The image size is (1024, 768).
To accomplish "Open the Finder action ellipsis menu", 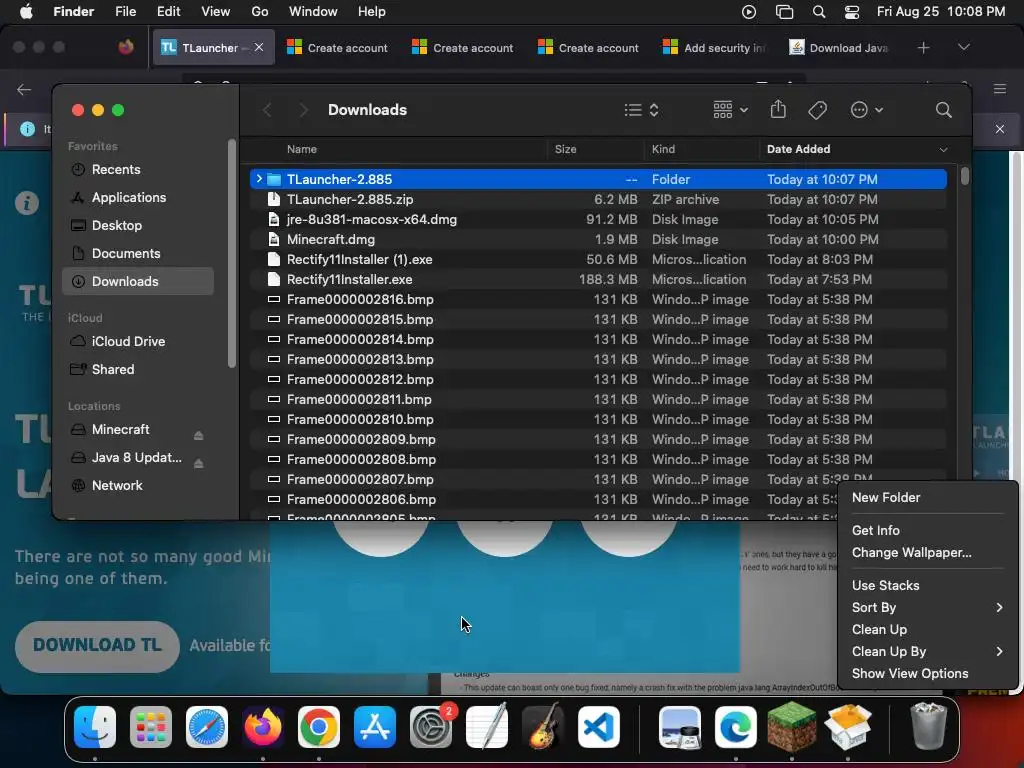I will pyautogui.click(x=867, y=110).
